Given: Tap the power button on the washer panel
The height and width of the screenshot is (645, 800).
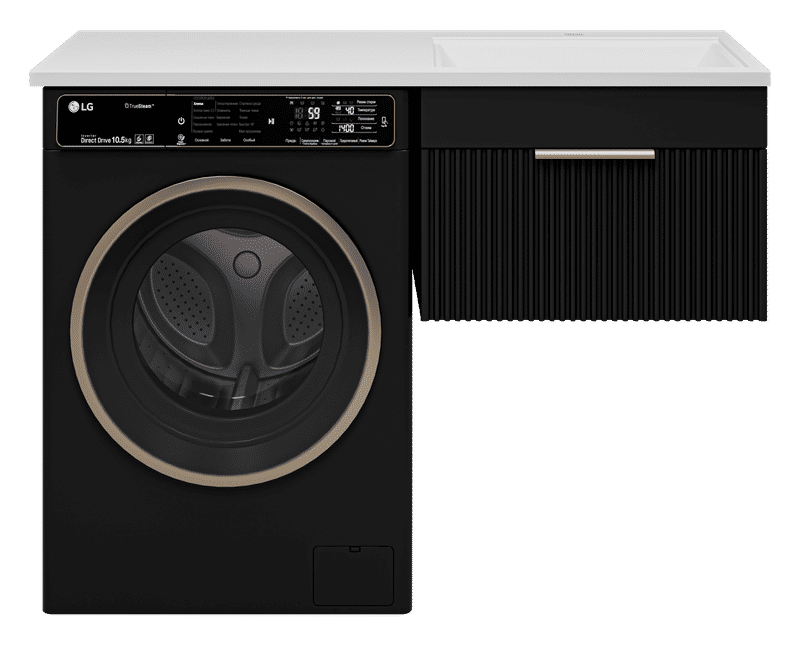Looking at the screenshot, I should pos(181,121).
